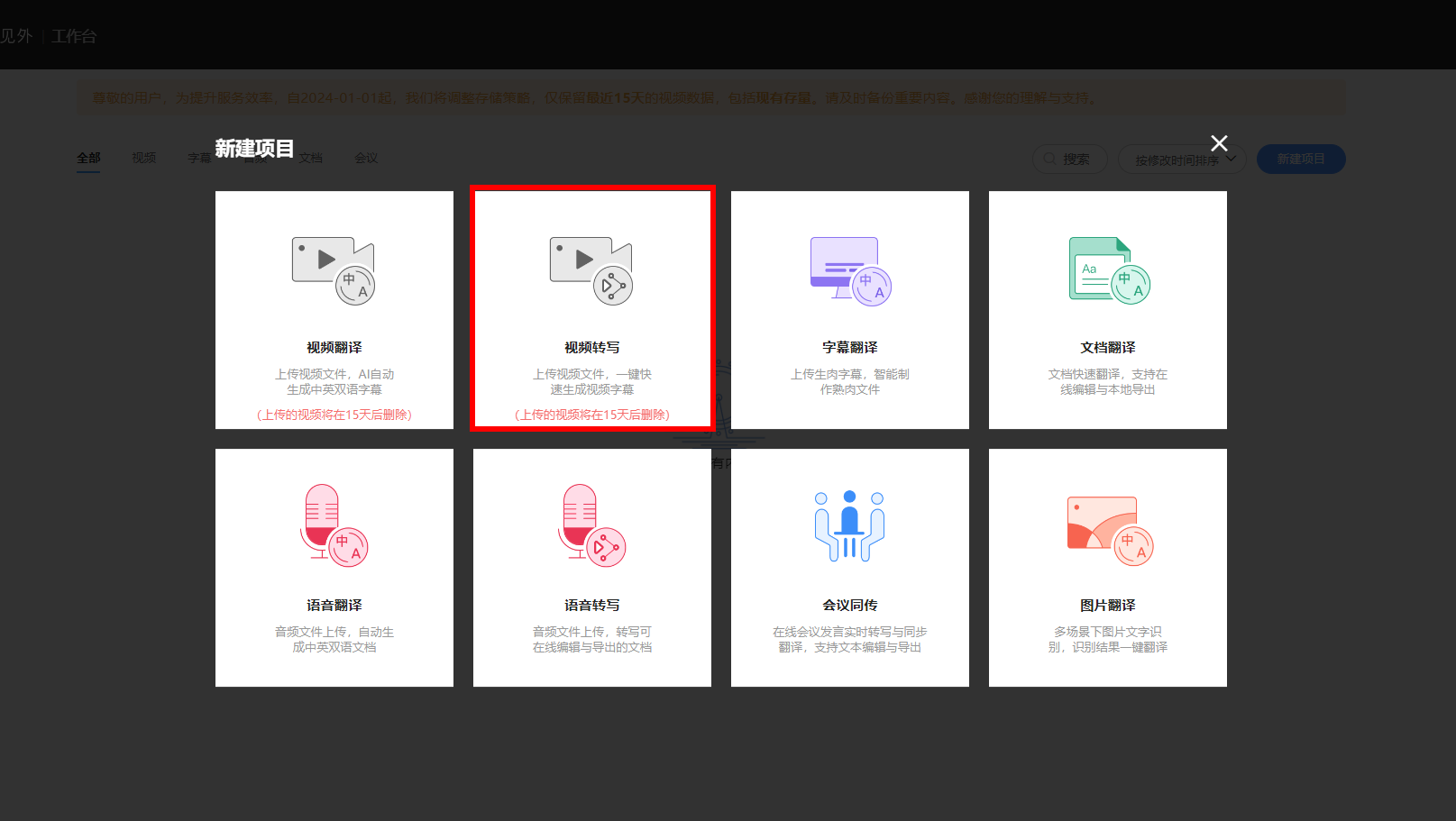Click the 会议同传 description text
The image size is (1456, 821).
(x=850, y=639)
